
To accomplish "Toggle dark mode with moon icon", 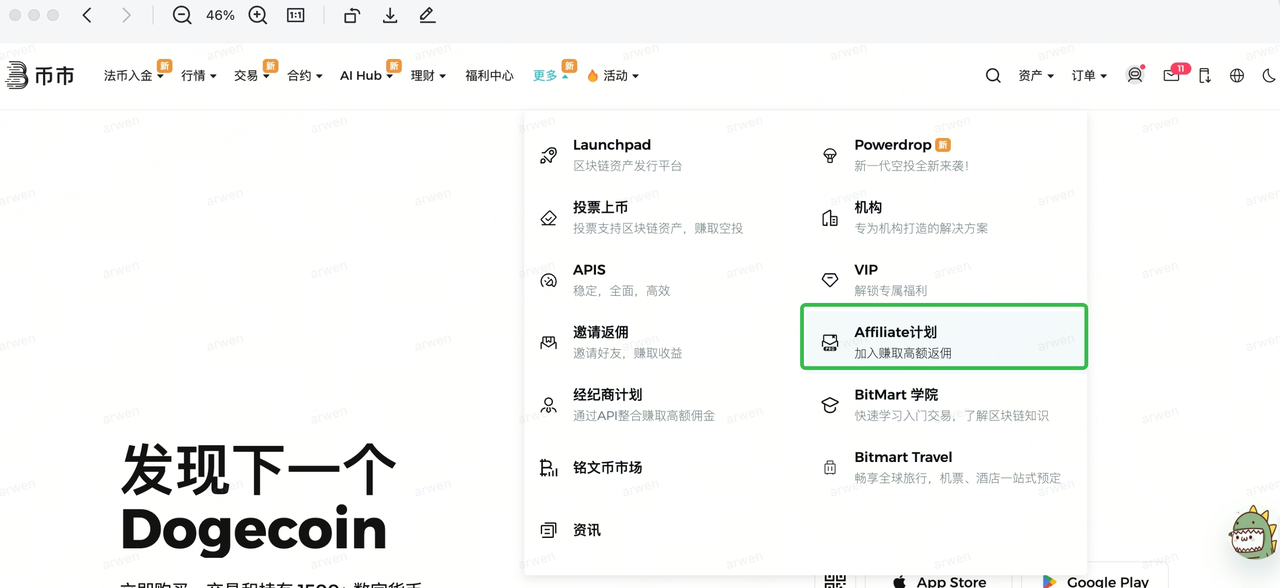I will (1269, 75).
